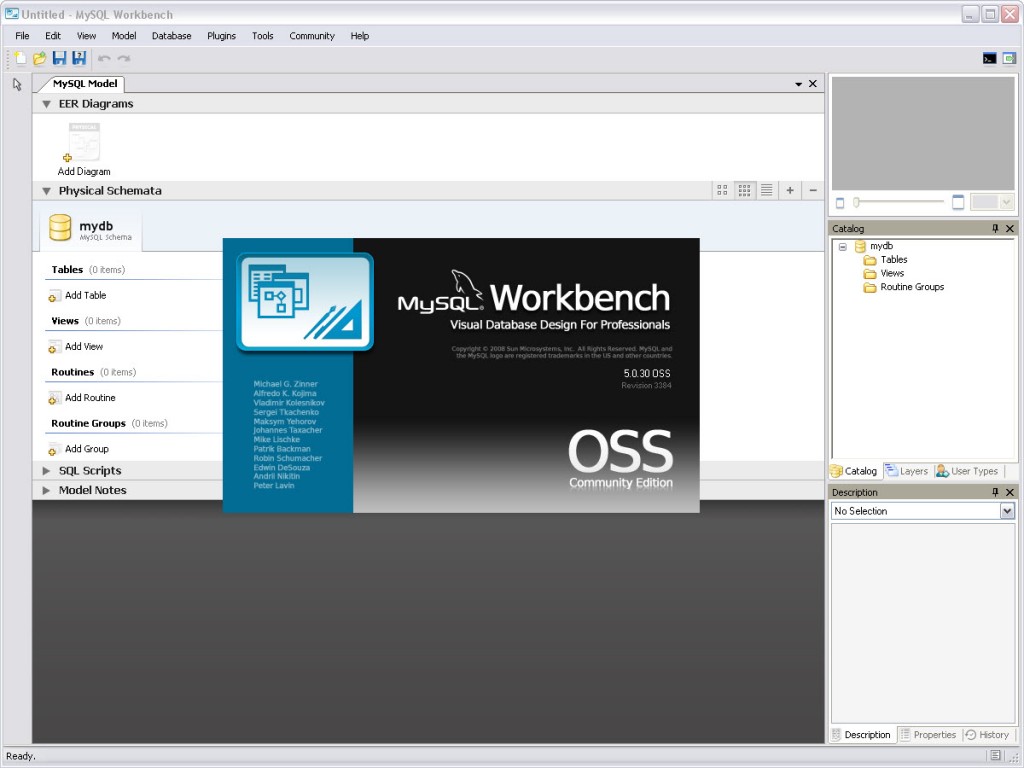Open an existing model via folder icon
The height and width of the screenshot is (768, 1024).
click(x=40, y=58)
